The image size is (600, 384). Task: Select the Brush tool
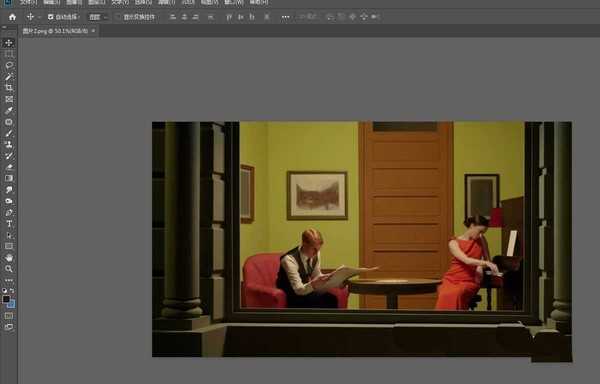point(9,133)
